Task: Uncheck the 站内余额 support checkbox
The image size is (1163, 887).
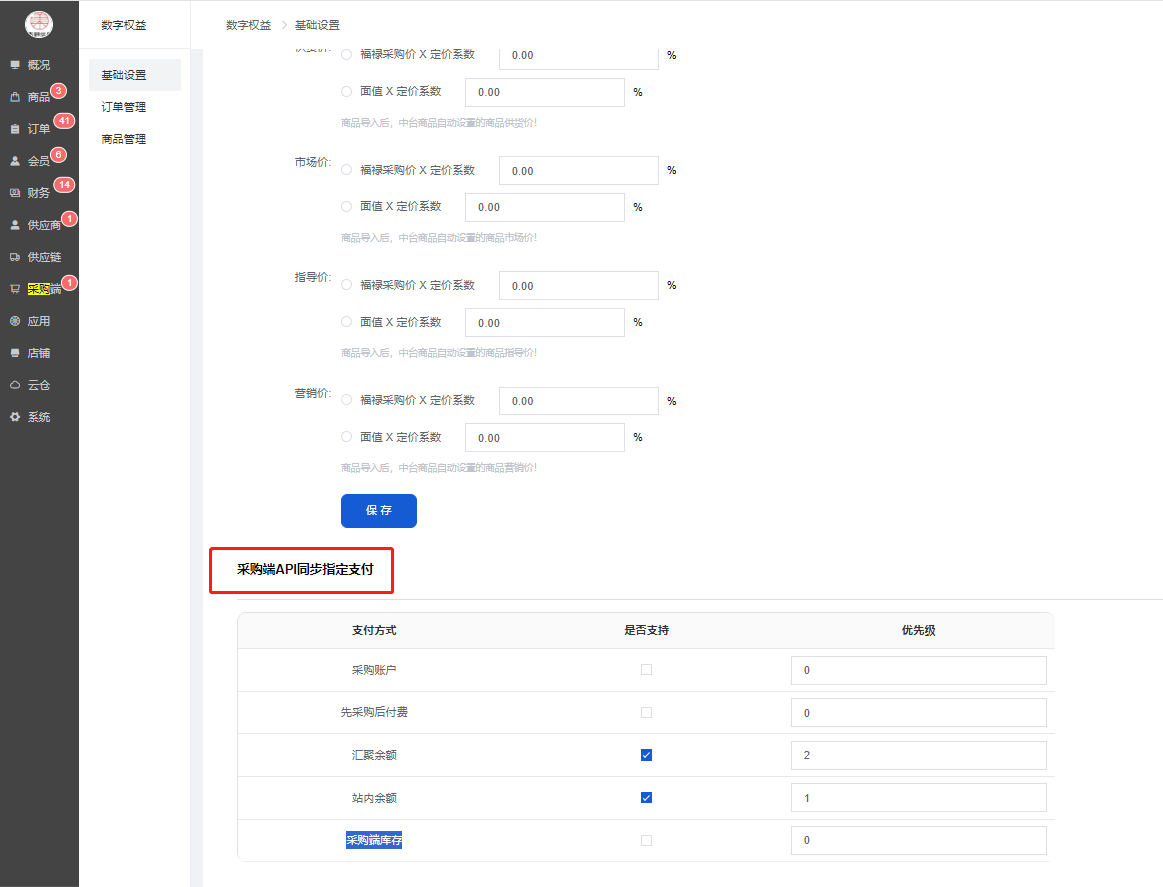Action: pyautogui.click(x=646, y=798)
